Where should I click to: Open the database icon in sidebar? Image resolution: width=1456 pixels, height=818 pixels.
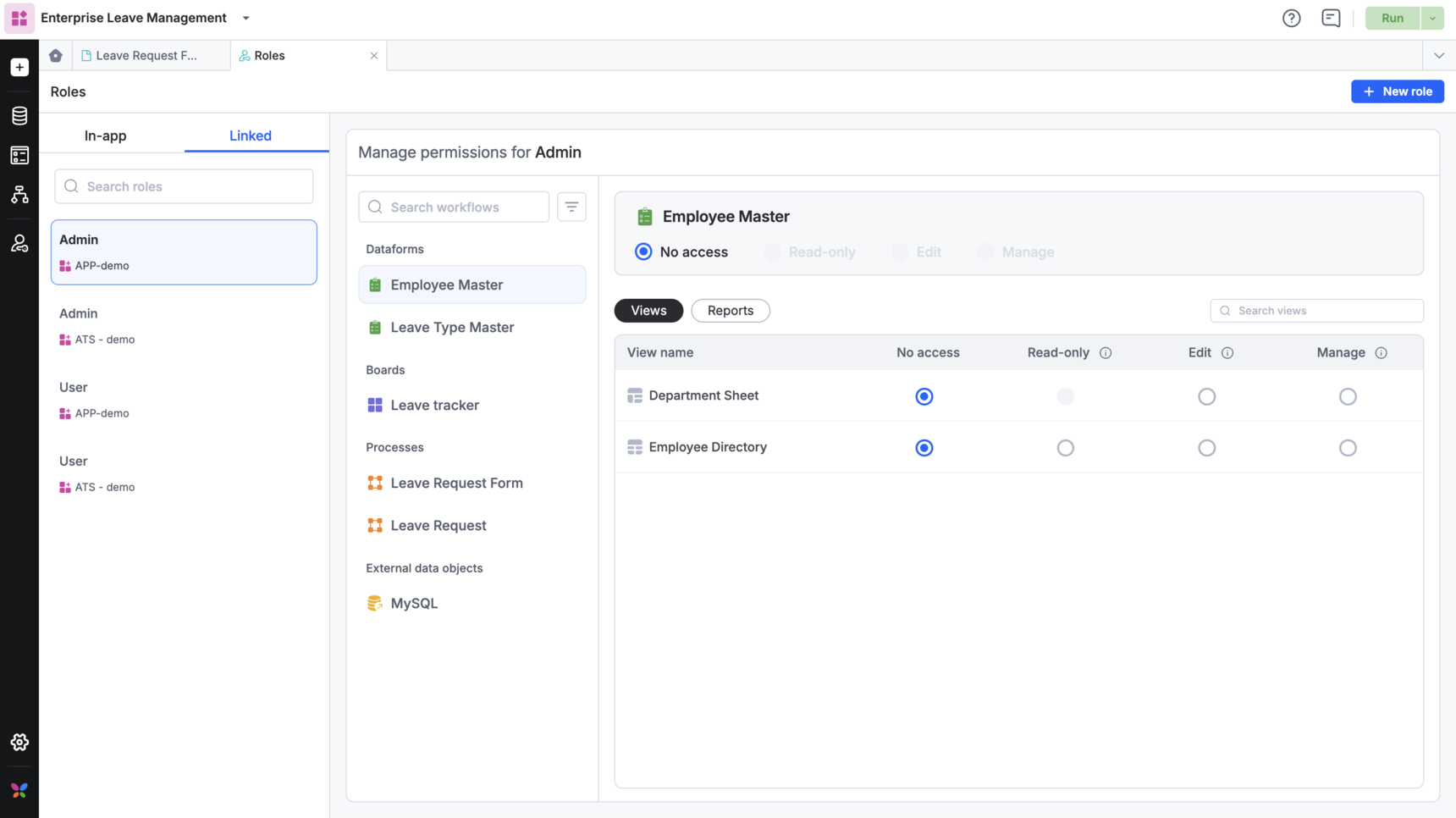(19, 115)
